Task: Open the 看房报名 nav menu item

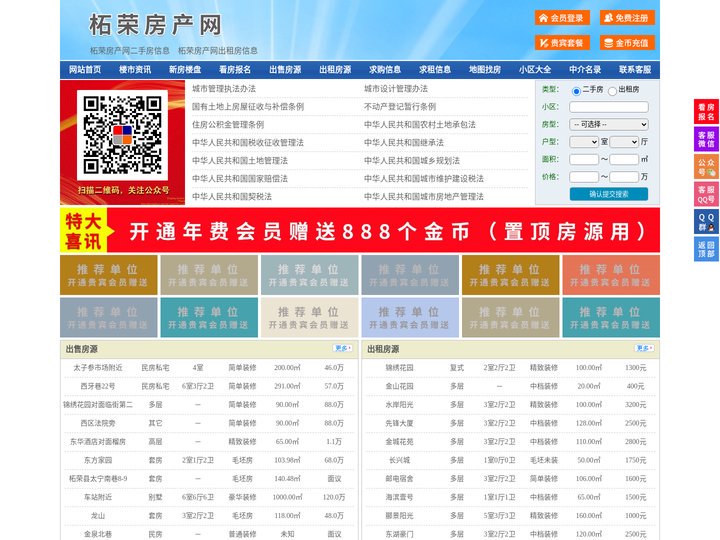Action: point(235,70)
